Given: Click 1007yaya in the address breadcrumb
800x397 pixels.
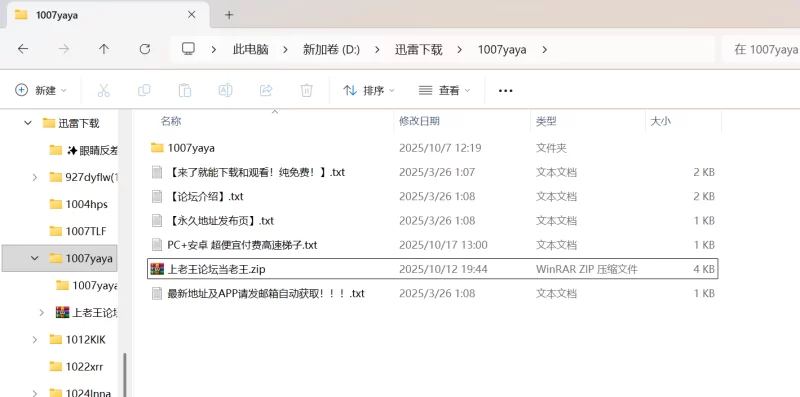Looking at the screenshot, I should pos(502,49).
